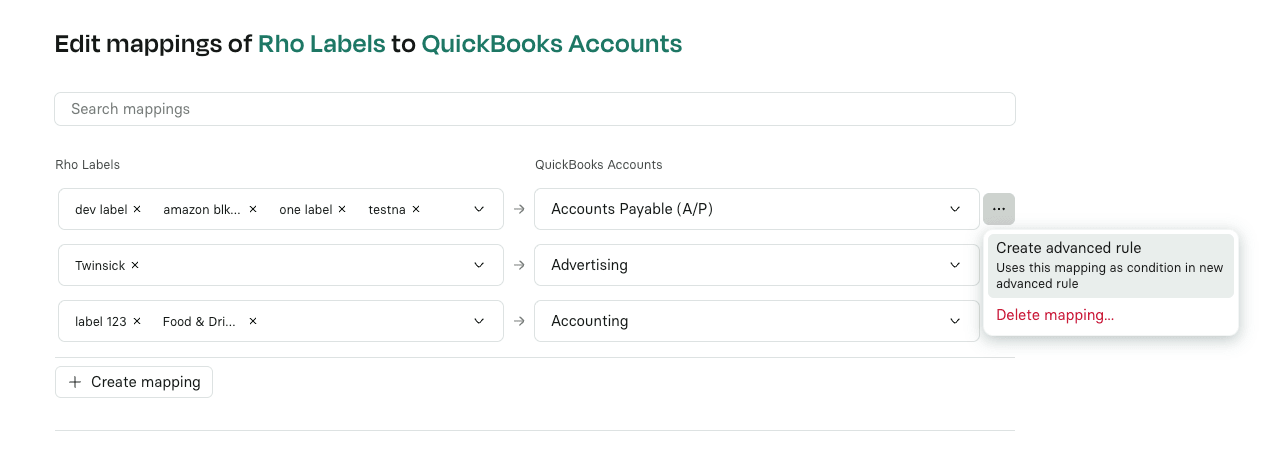The image size is (1284, 472).
Task: Open the Accounting account dropdown
Action: [x=757, y=321]
